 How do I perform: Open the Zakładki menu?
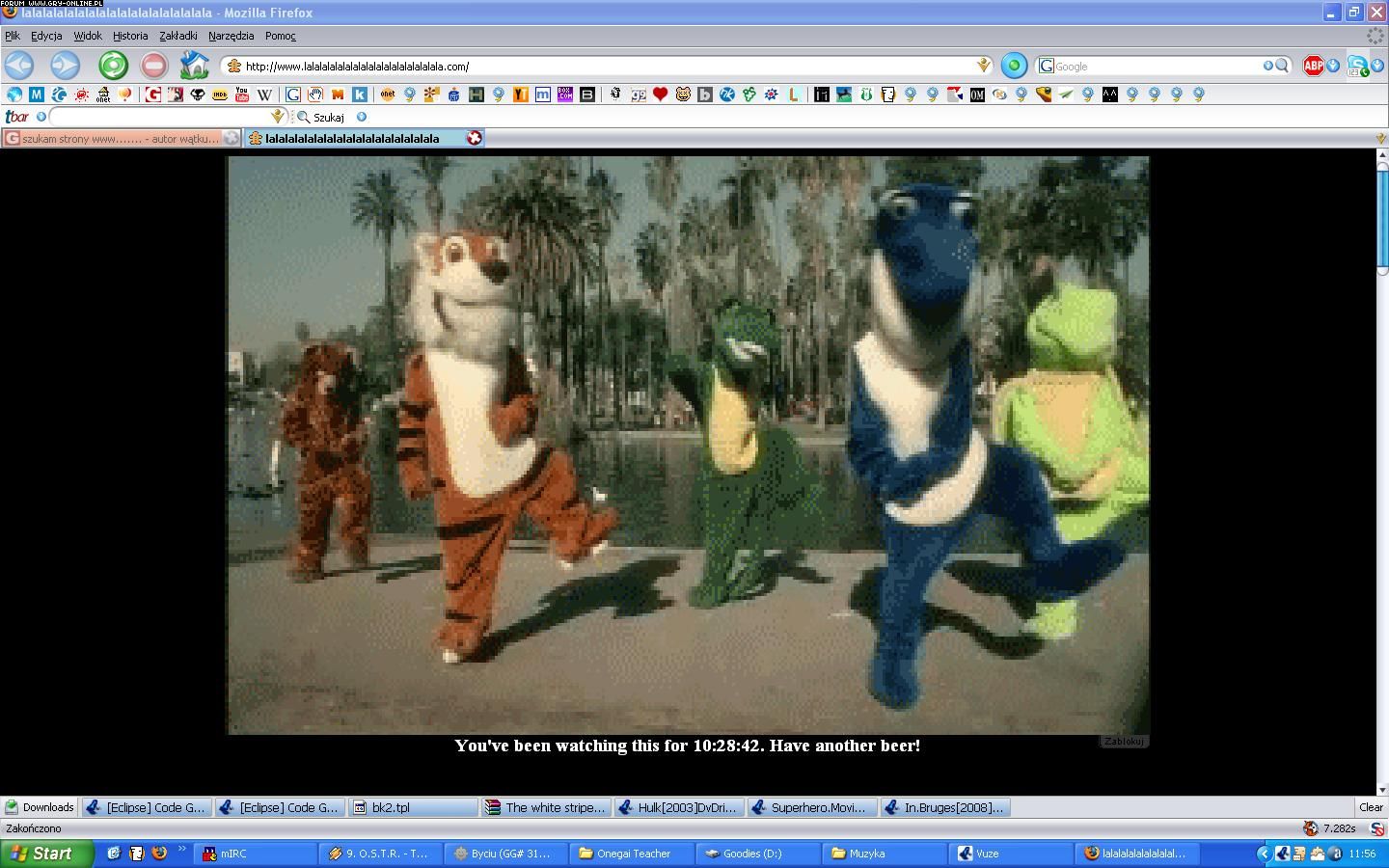coord(177,36)
